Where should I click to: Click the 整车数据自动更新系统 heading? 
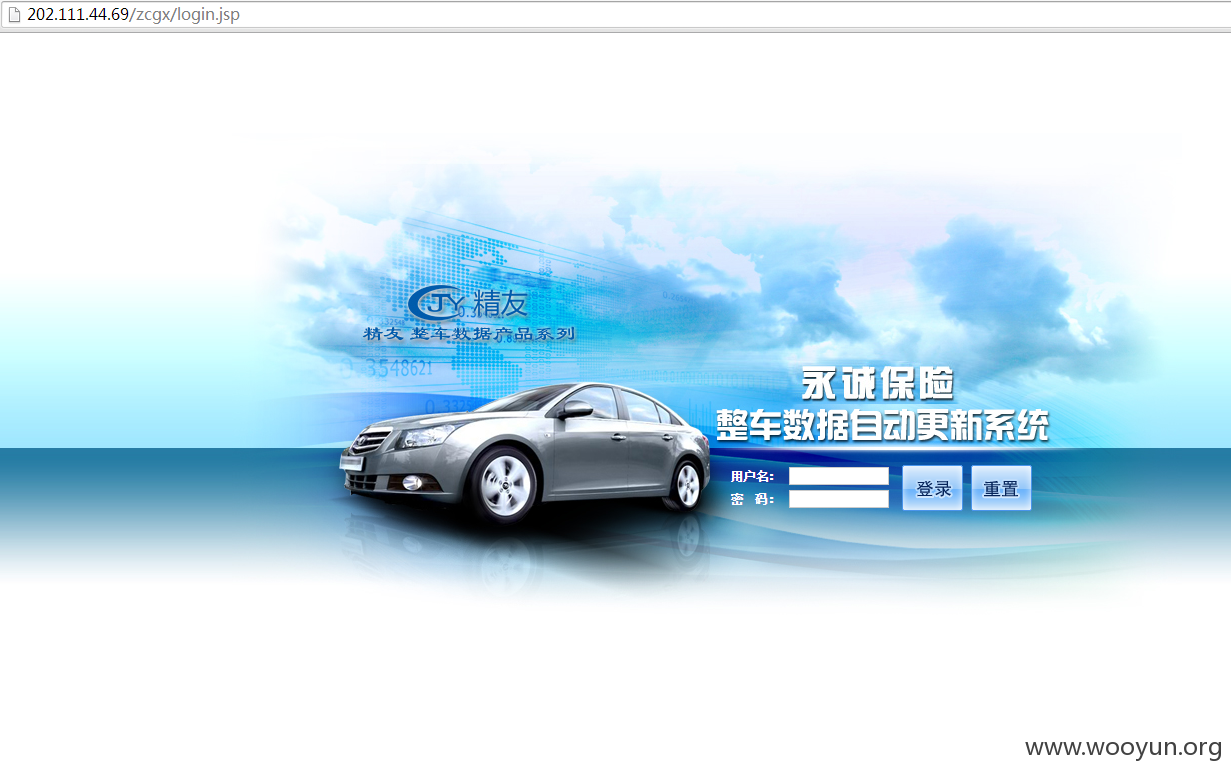click(x=882, y=425)
